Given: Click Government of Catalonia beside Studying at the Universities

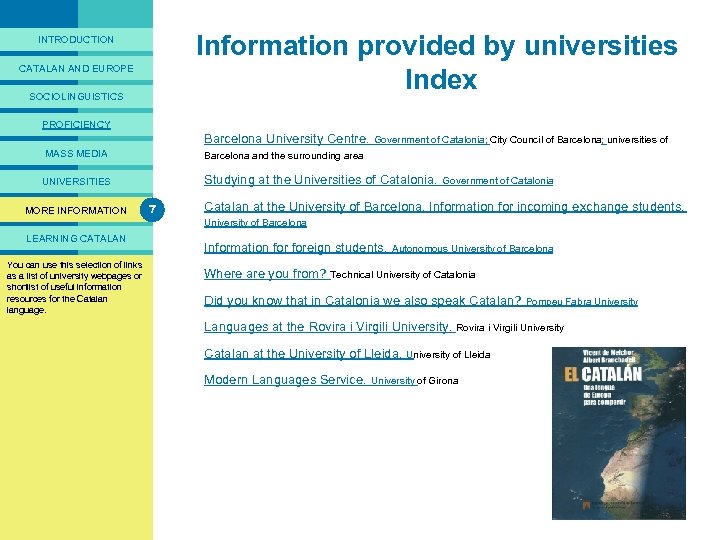Looking at the screenshot, I should [x=498, y=181].
